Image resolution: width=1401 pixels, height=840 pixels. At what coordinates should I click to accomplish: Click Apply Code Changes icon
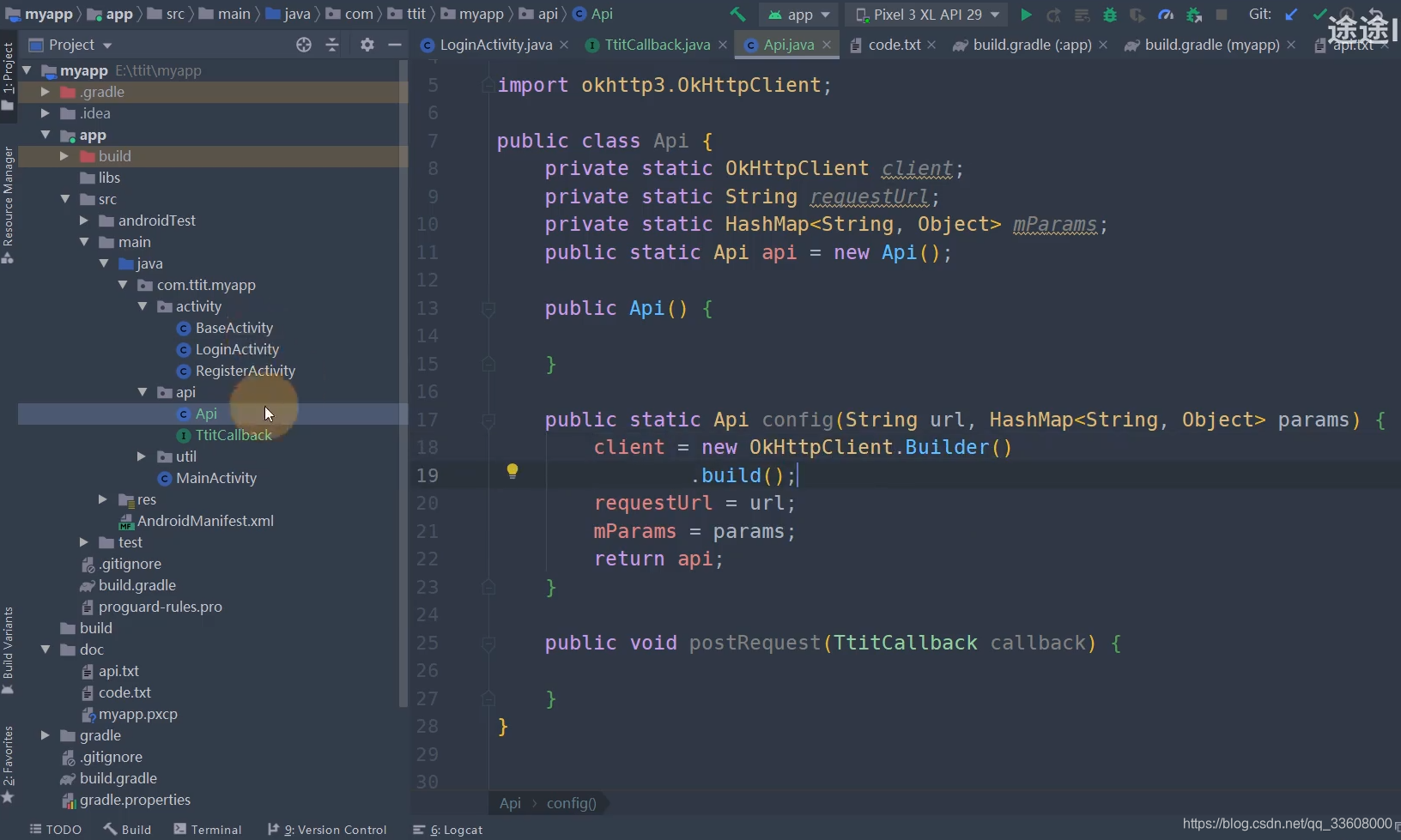coord(1082,15)
